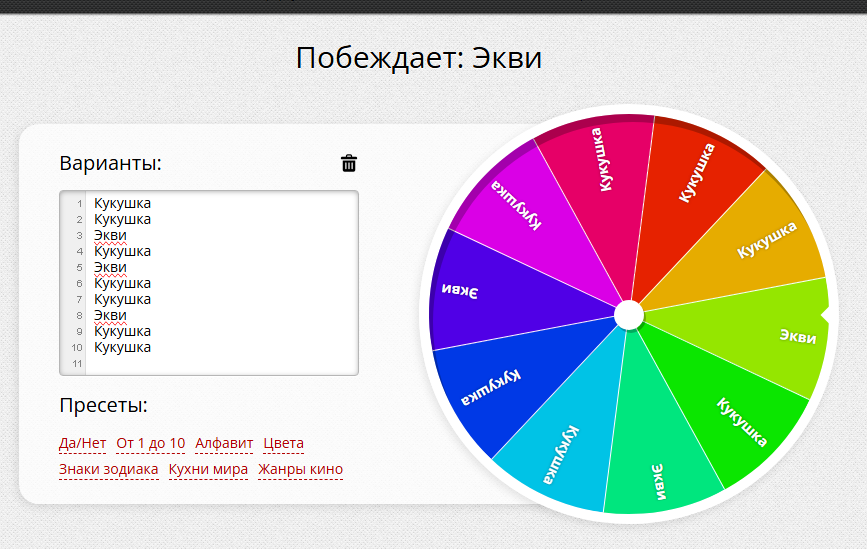Click the white pointer arrow at wheel's right edge

[x=825, y=314]
